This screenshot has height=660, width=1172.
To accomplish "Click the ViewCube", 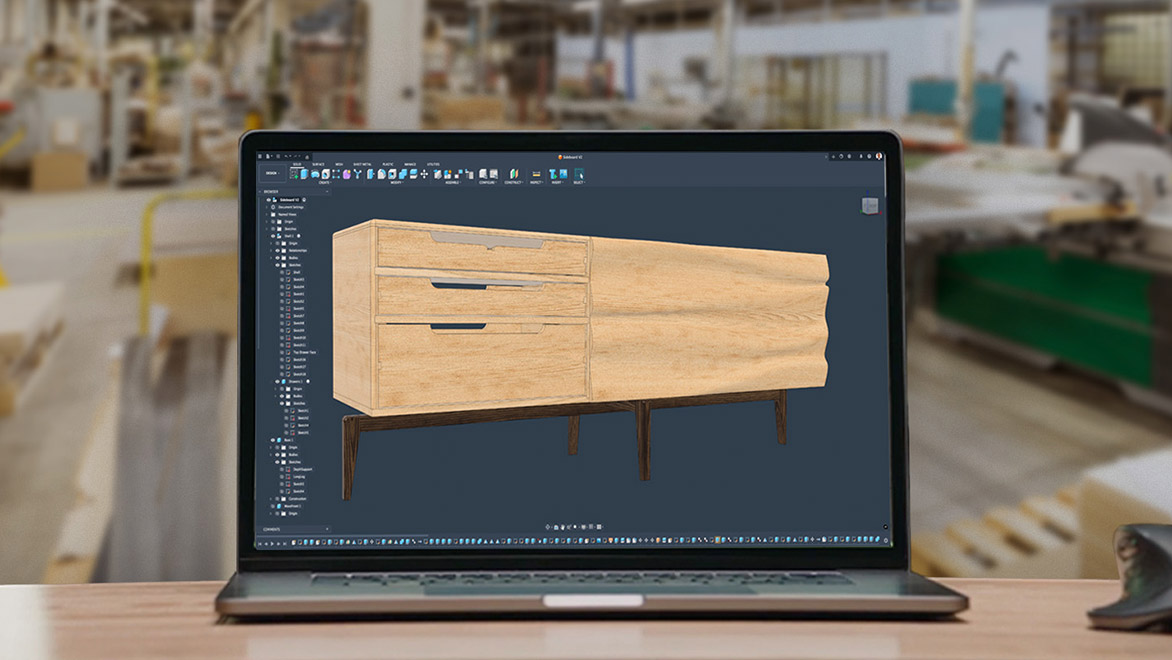I will pos(869,206).
